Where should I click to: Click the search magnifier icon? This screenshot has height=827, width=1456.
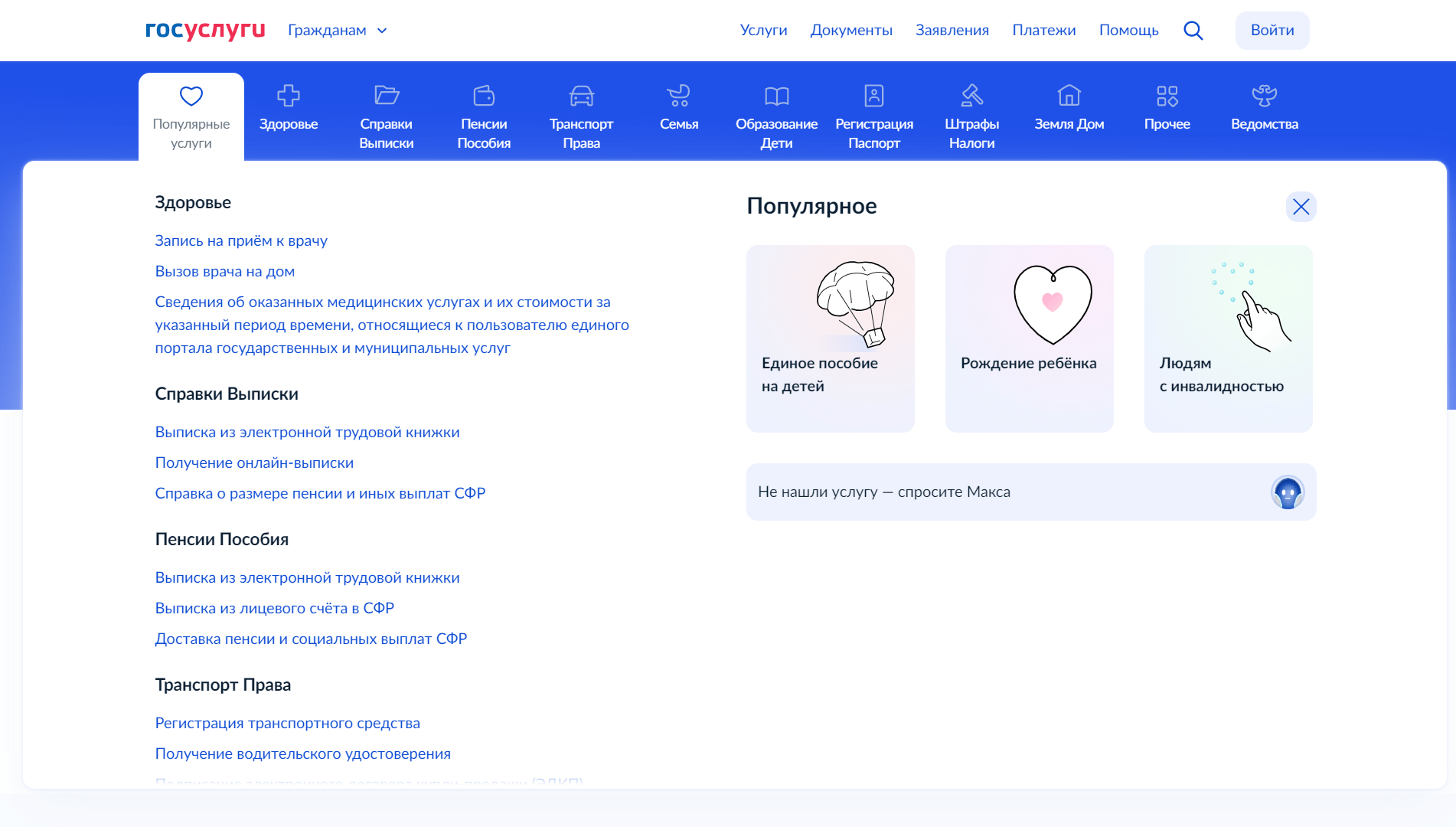[x=1193, y=31]
